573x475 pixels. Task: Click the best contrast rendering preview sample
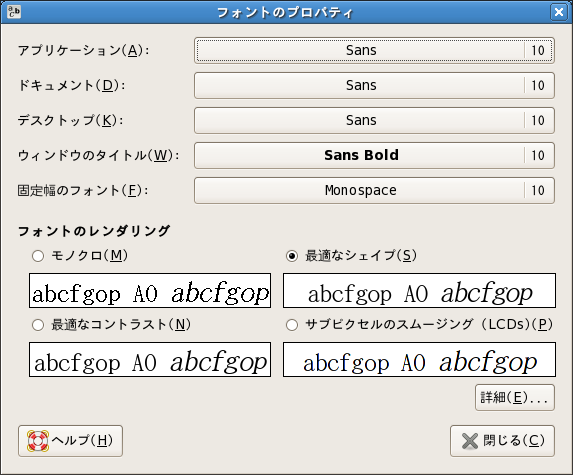point(150,360)
